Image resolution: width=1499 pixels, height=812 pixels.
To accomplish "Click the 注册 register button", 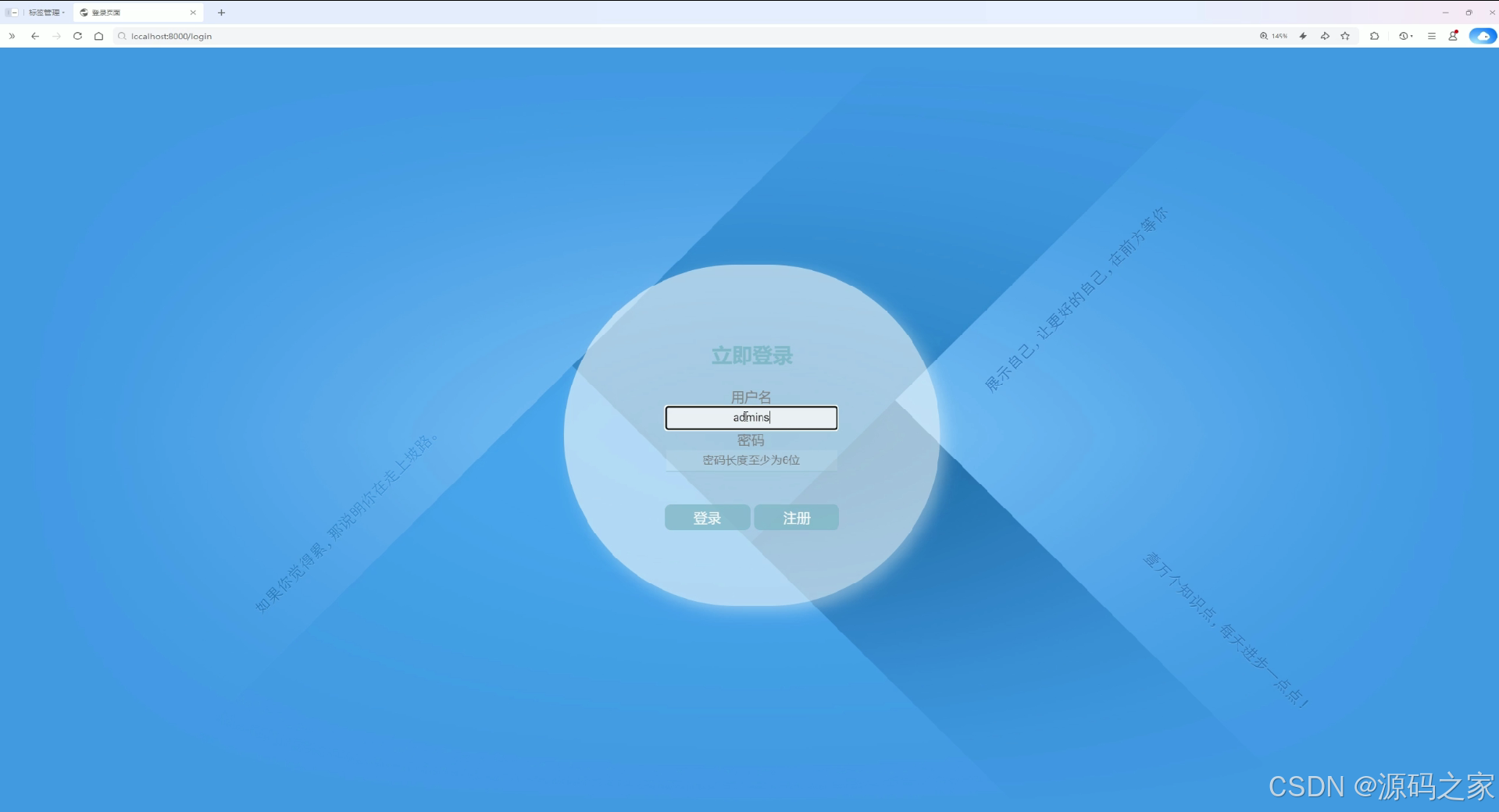I will [797, 518].
